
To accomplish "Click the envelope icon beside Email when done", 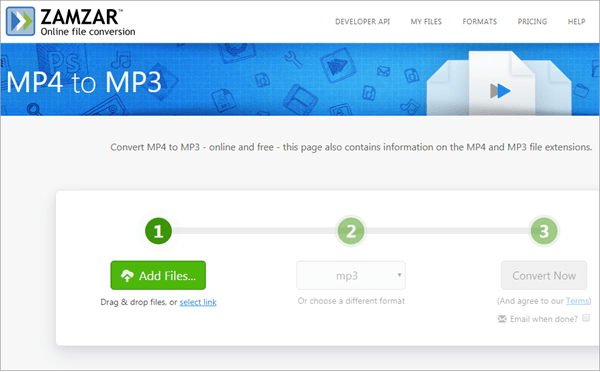I will point(502,319).
